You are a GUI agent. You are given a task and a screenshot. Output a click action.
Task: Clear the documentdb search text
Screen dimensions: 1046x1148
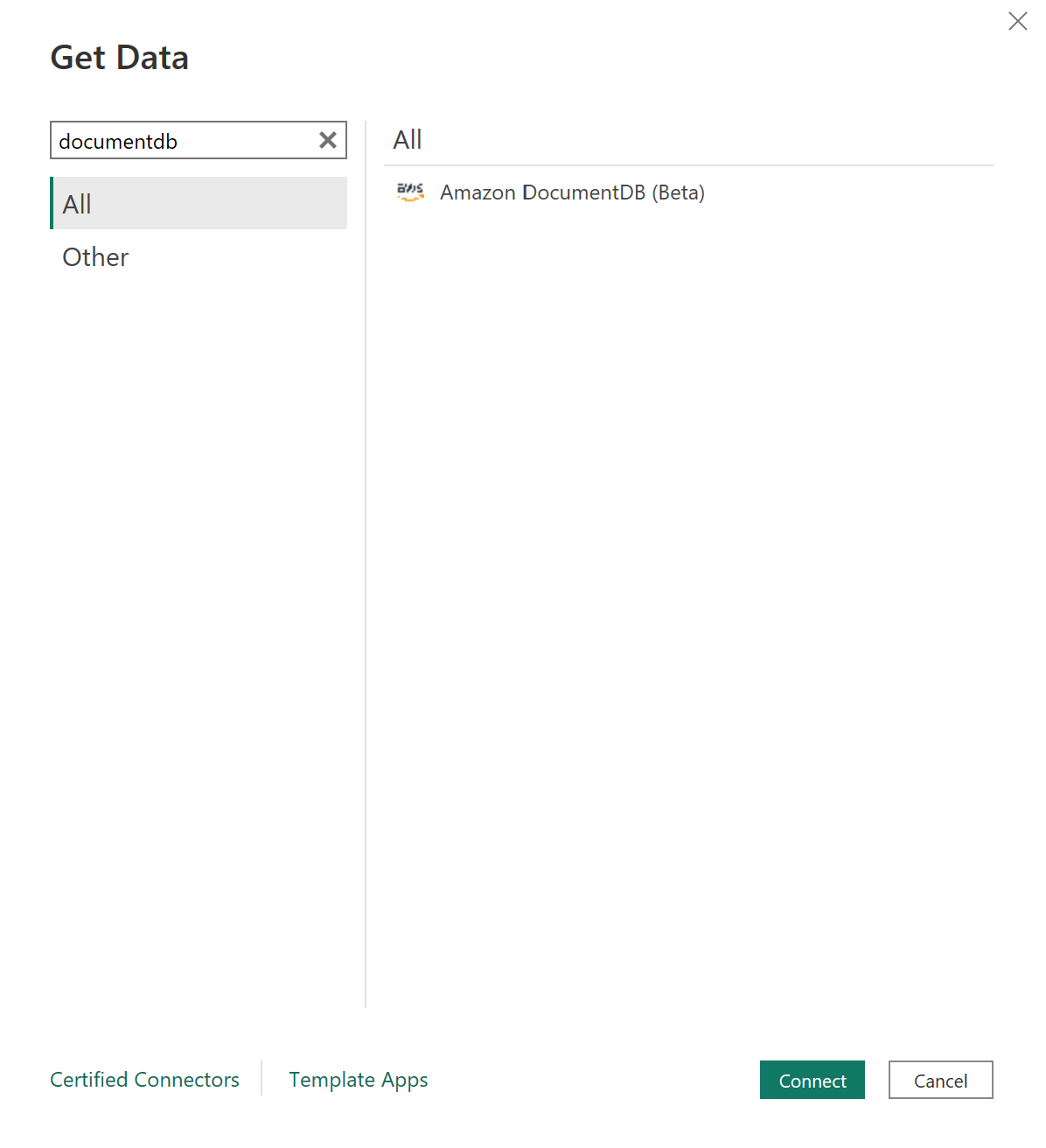328,140
